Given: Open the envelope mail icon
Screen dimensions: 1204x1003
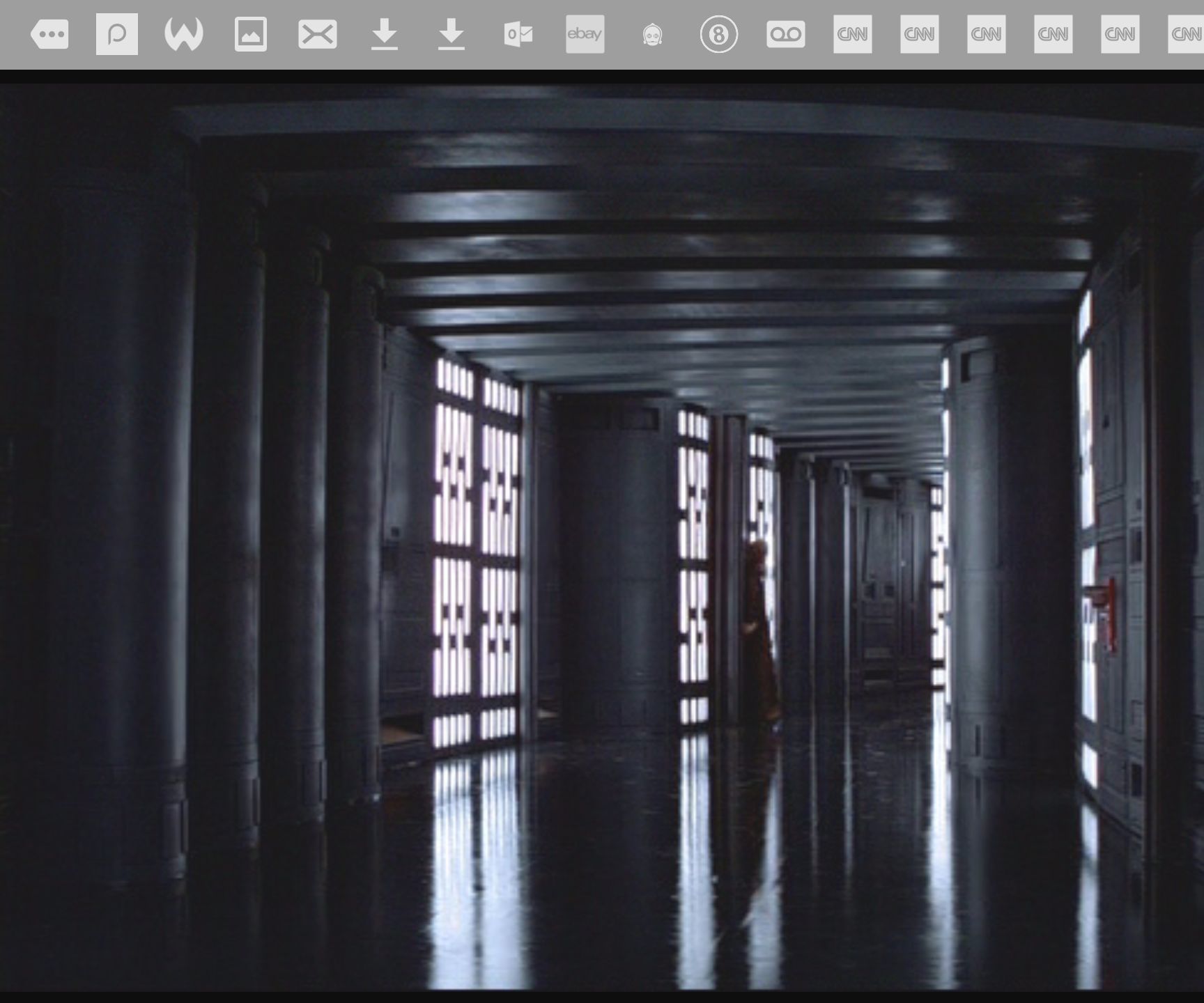Looking at the screenshot, I should pyautogui.click(x=318, y=34).
